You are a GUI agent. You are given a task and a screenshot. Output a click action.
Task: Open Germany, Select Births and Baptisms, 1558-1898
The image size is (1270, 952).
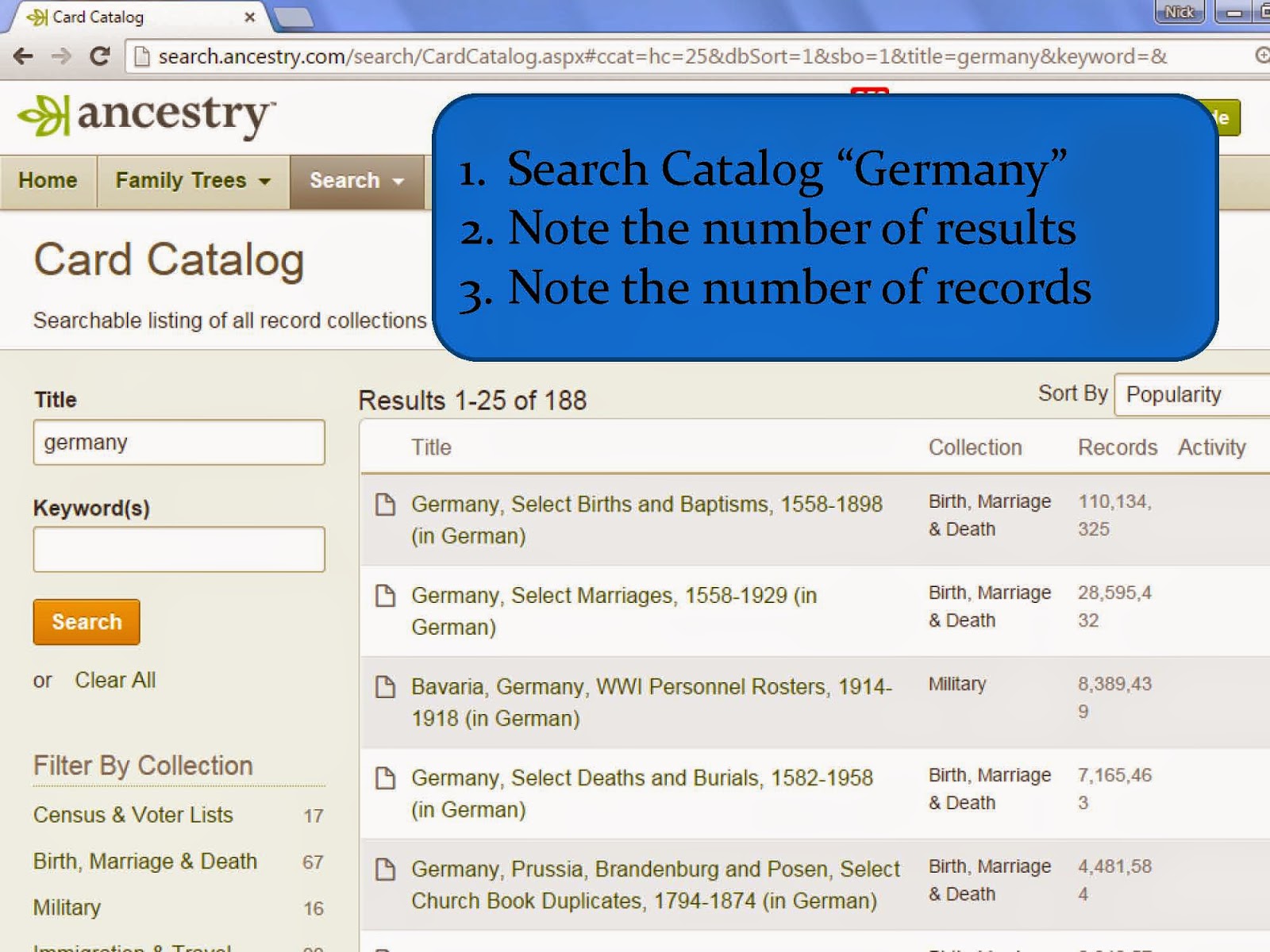click(647, 520)
